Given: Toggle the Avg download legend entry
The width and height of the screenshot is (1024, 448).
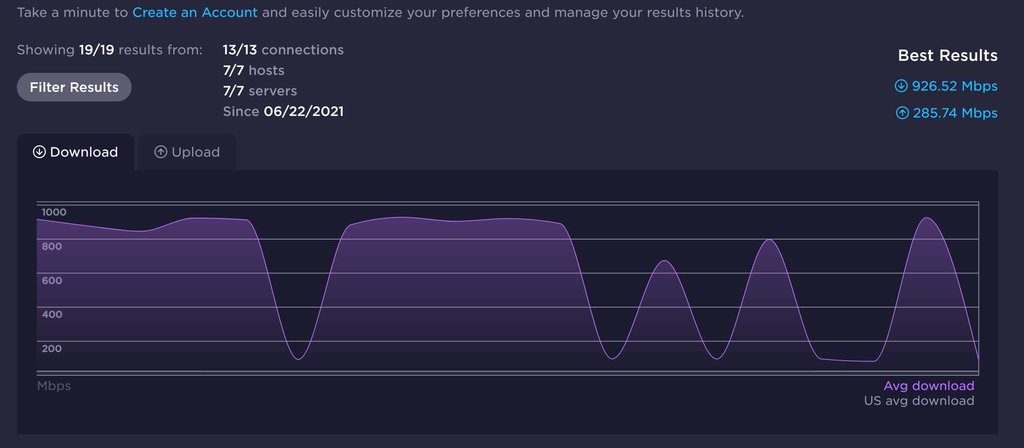Looking at the screenshot, I should click(928, 386).
